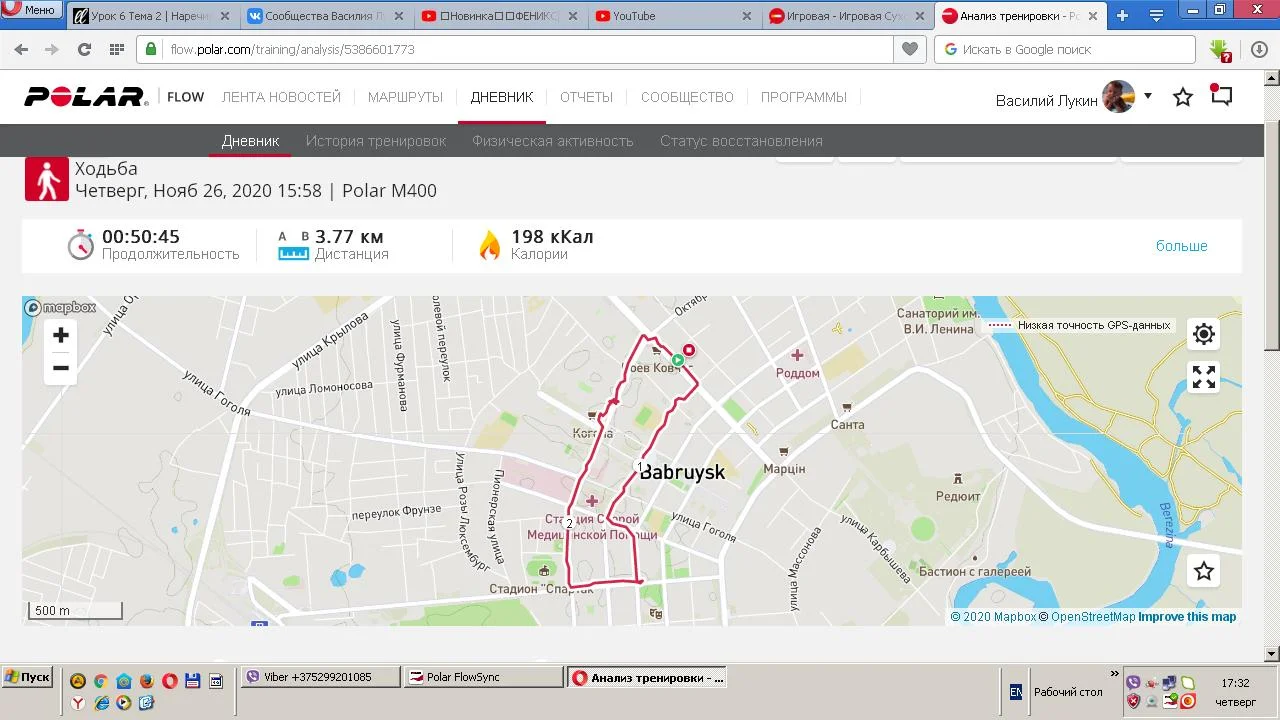The image size is (1280, 720).
Task: Open the Сообщество menu
Action: (687, 97)
